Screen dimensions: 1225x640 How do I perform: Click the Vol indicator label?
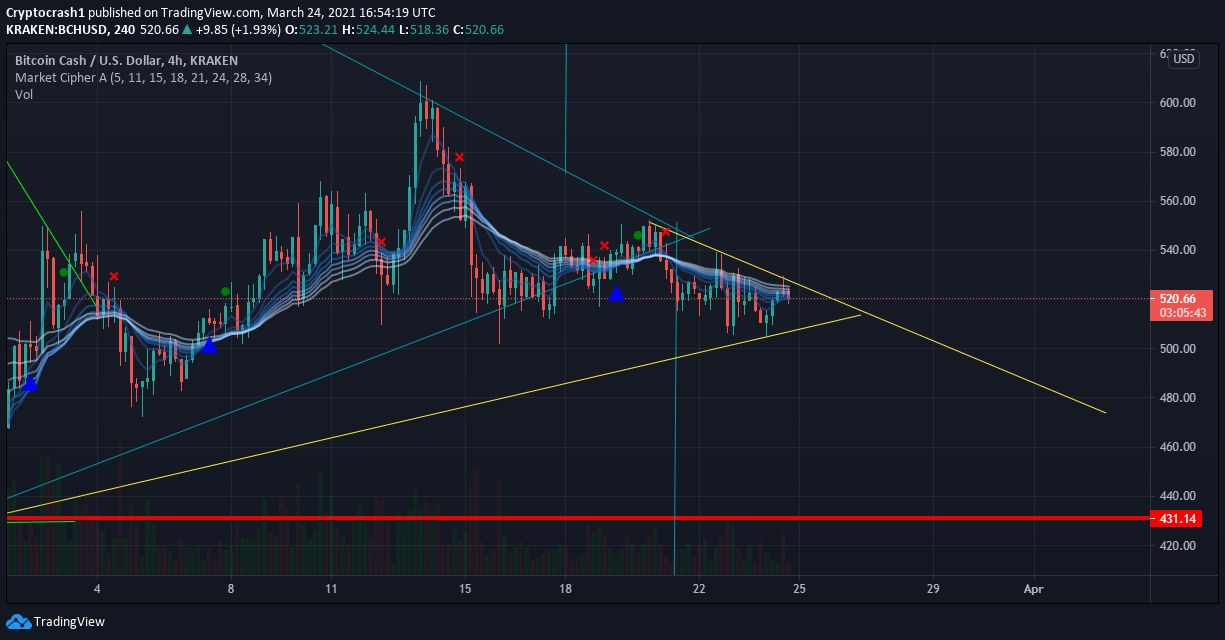tap(24, 94)
